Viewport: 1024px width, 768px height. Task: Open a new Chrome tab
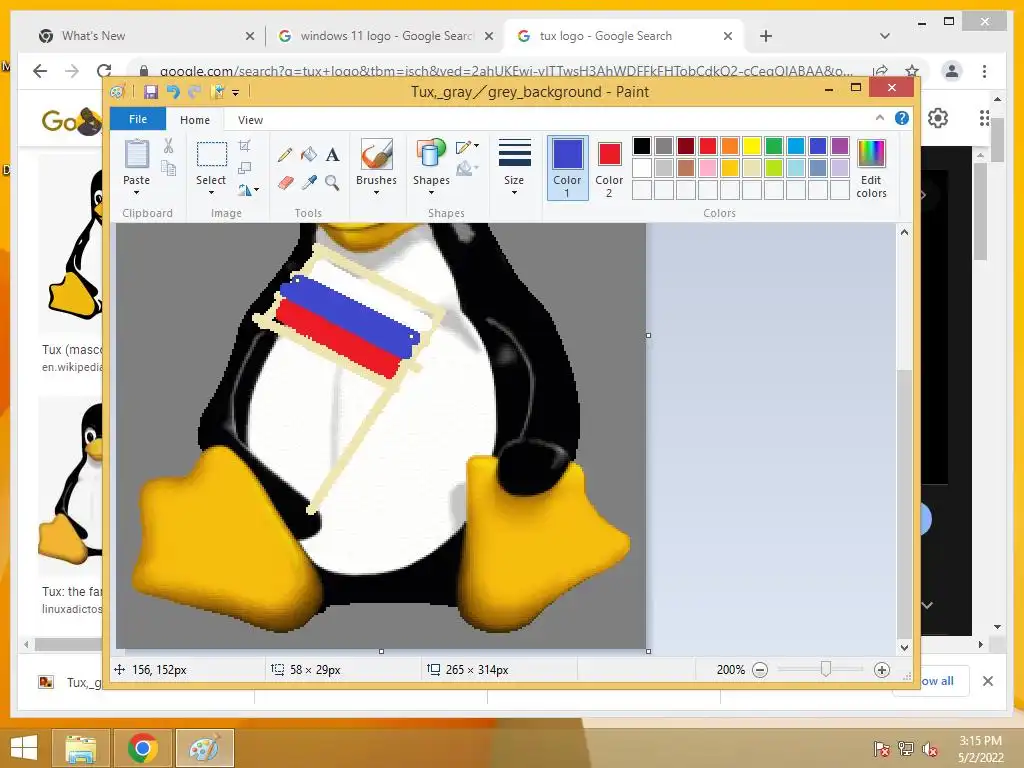(766, 36)
